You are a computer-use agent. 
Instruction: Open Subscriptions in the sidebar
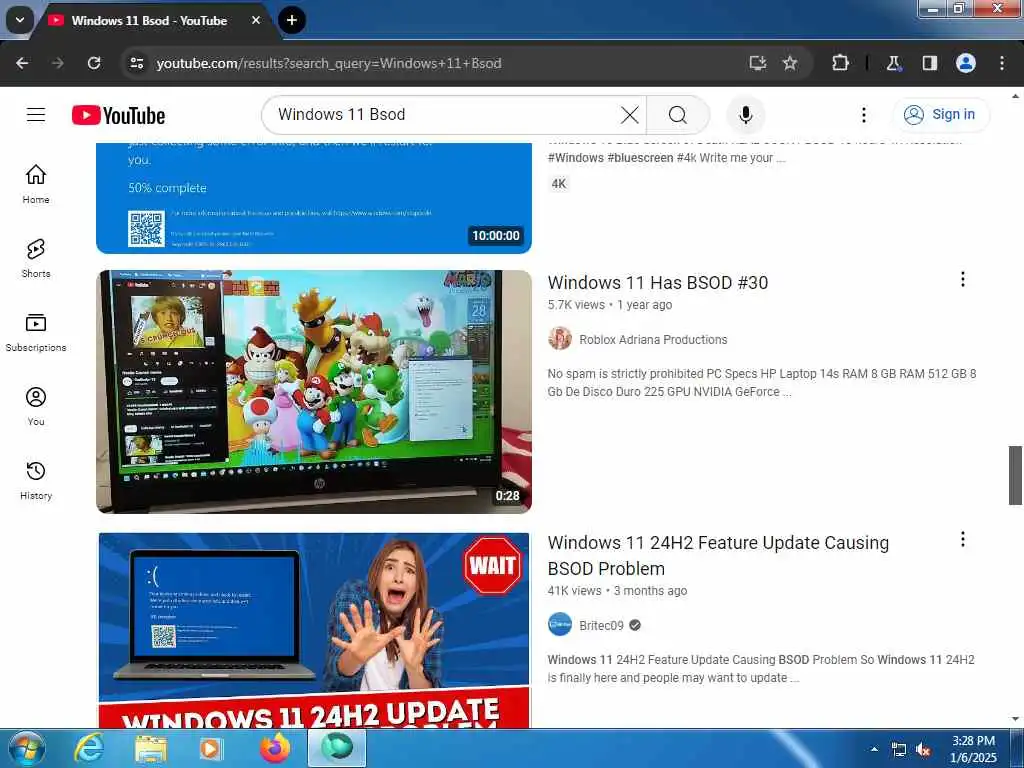pyautogui.click(x=36, y=332)
